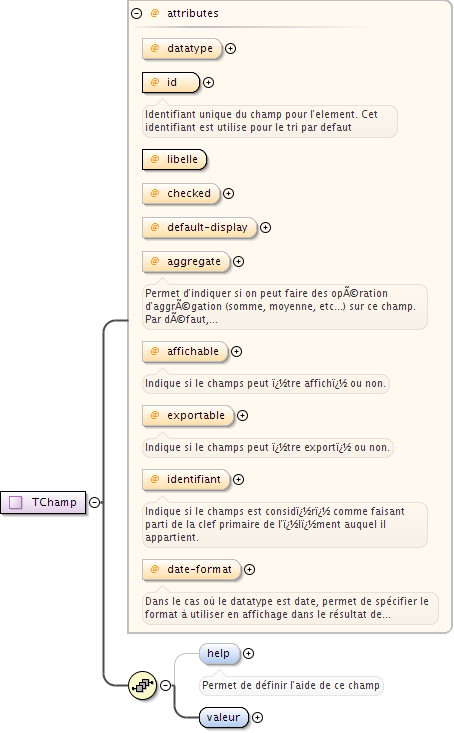This screenshot has width=454, height=733.
Task: Select the checked attribute node
Action: [181, 194]
